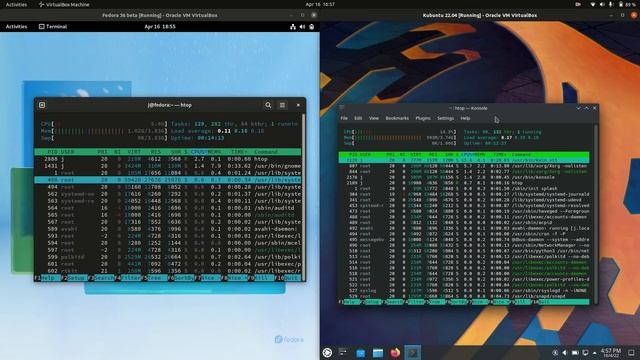Viewport: 640px width, 360px height.
Task: Select /usr/bin/gnome row PID 1431 in Fedora
Action: 168,166
